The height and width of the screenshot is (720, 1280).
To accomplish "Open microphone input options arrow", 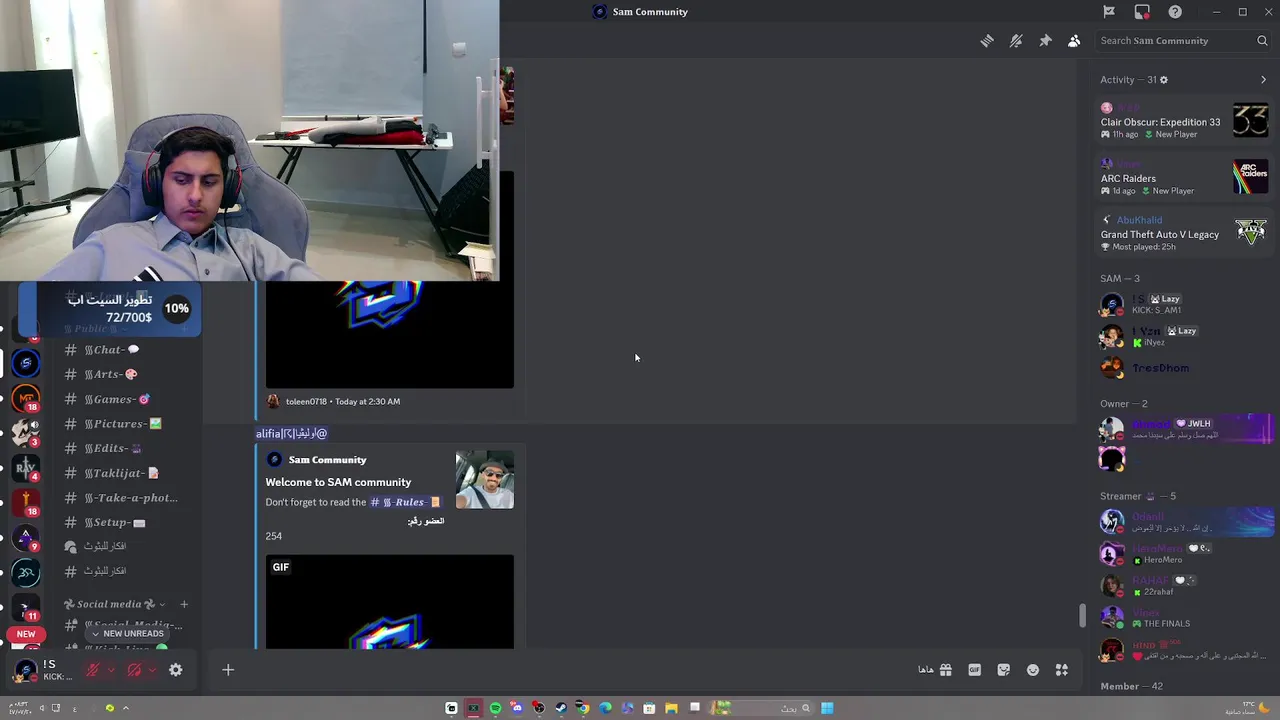I will coord(110,670).
